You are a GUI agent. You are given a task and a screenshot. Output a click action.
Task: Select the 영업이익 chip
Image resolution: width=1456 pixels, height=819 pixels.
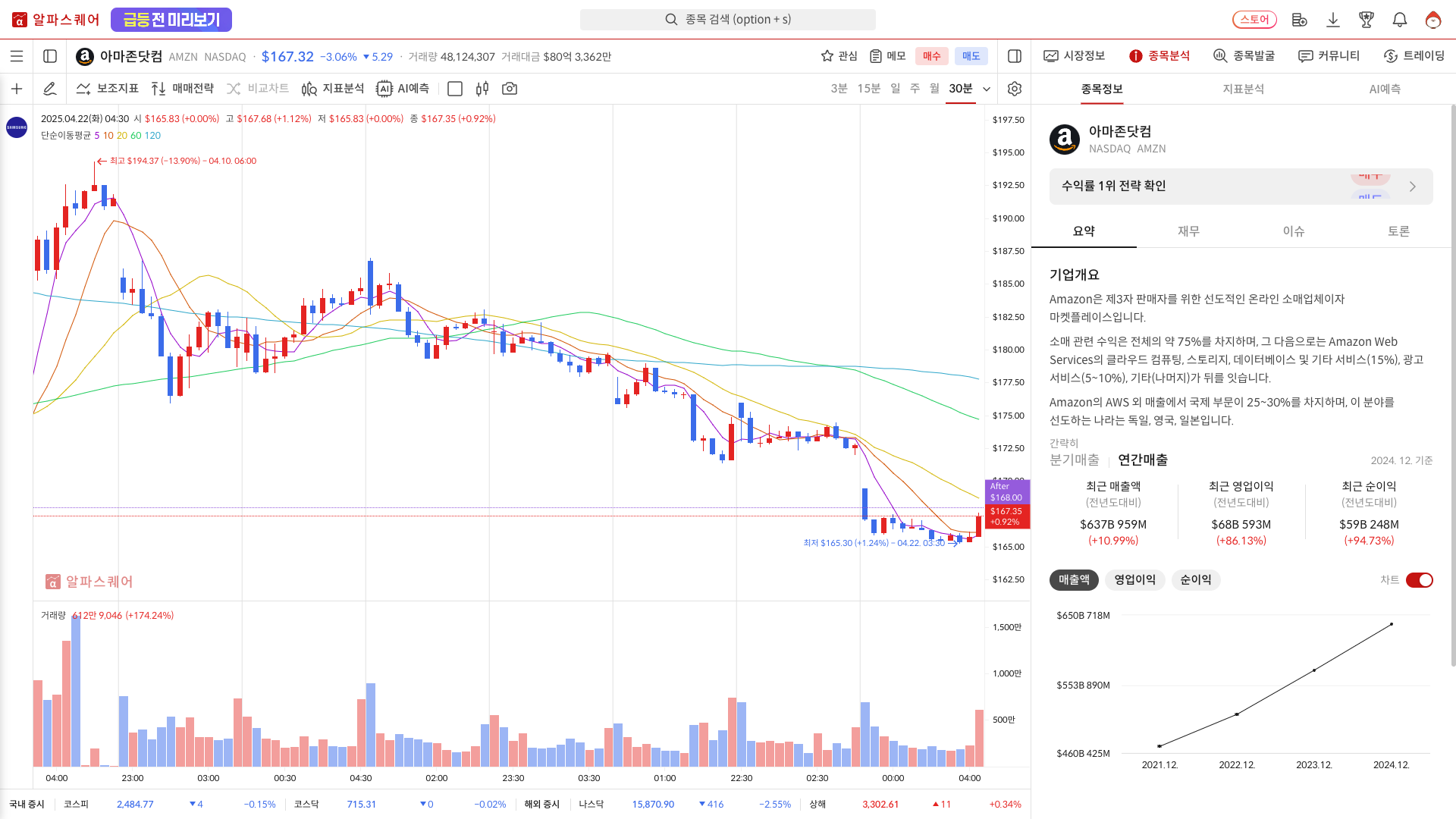(x=1134, y=580)
